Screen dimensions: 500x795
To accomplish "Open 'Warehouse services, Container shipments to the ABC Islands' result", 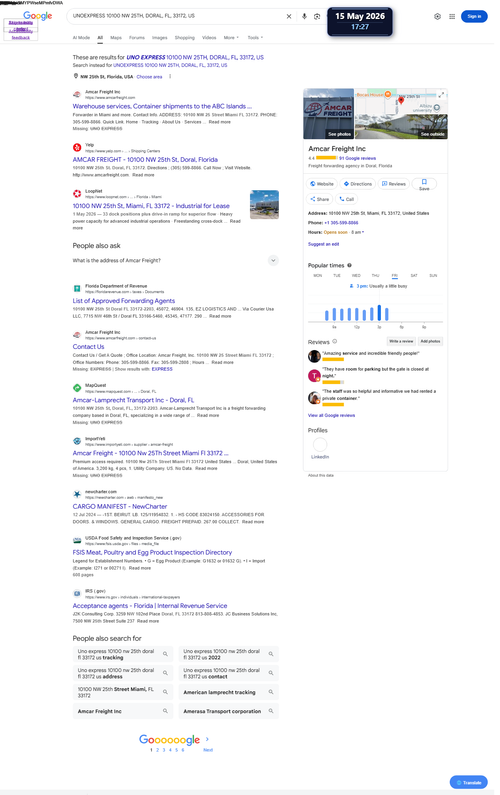I will pyautogui.click(x=162, y=106).
